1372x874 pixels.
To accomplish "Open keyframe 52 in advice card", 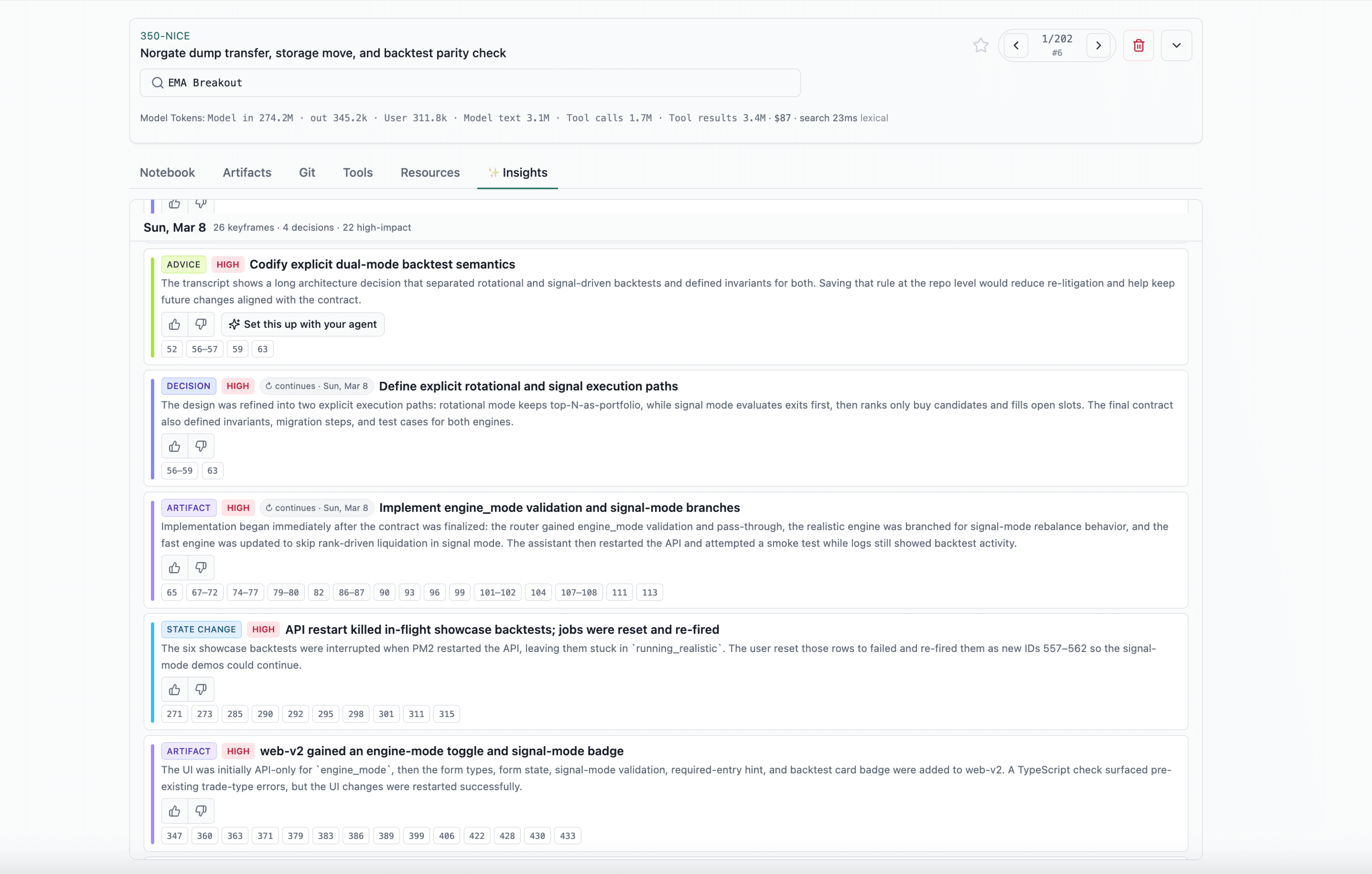I will tap(171, 349).
